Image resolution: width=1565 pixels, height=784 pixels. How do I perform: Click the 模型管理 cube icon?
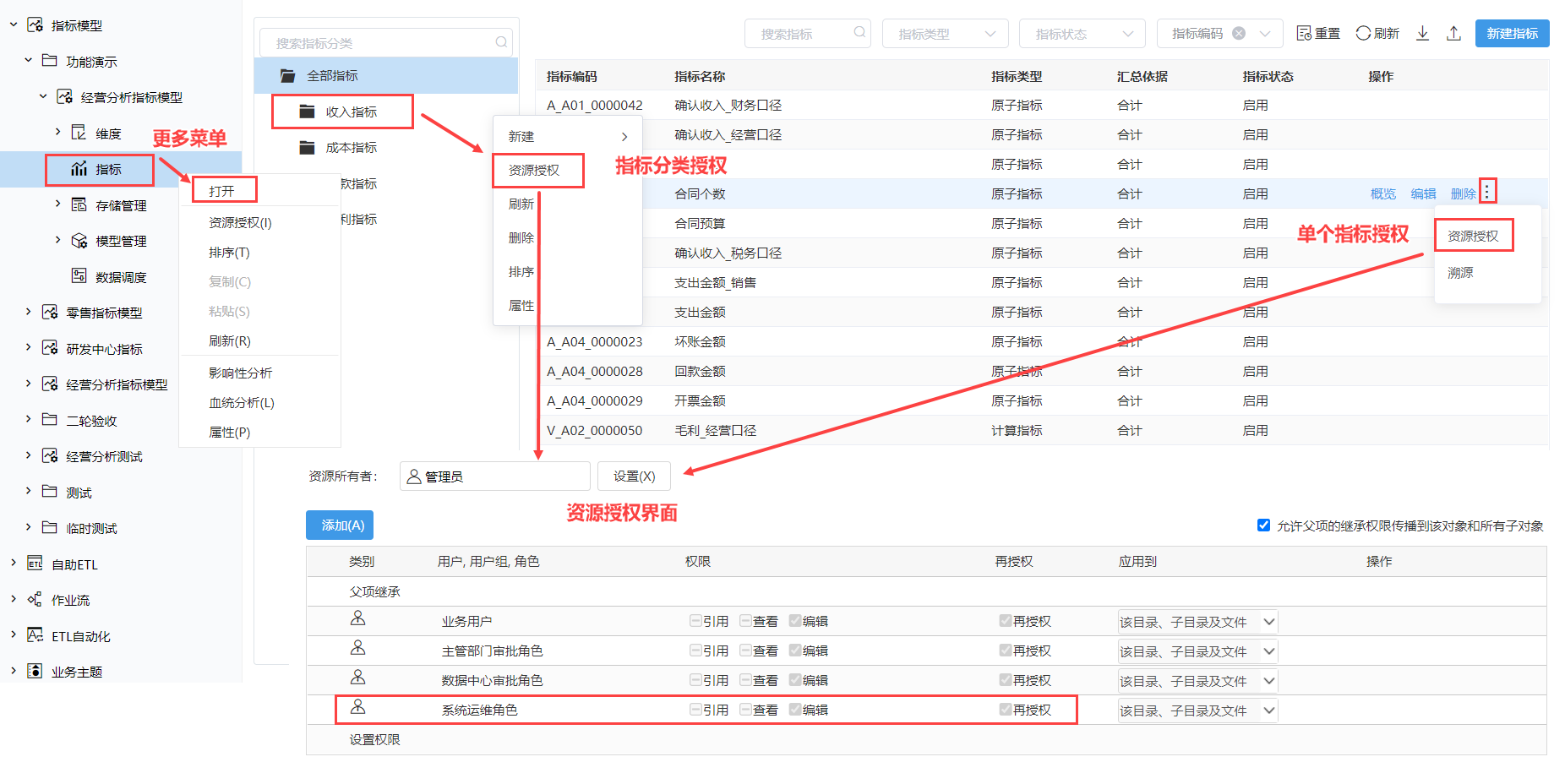click(79, 241)
